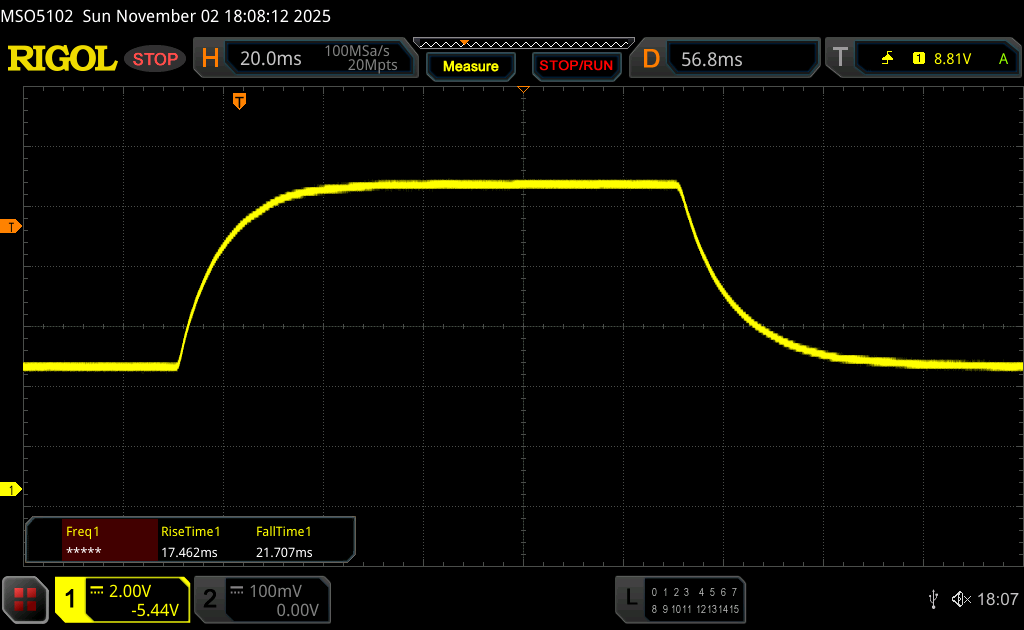1024x630 pixels.
Task: Open the red grid function menu icon
Action: tap(25, 599)
